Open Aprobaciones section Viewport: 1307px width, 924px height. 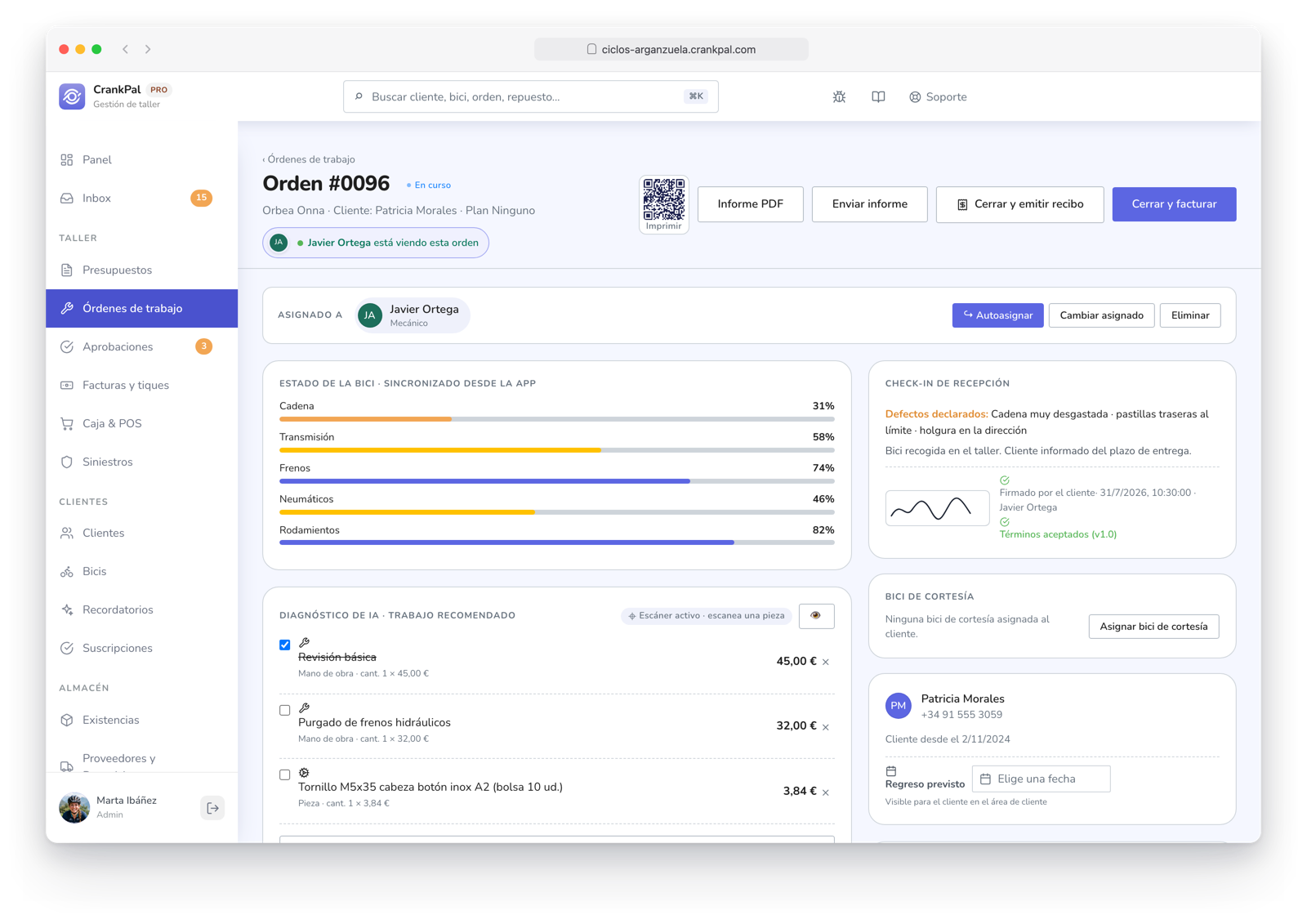click(x=141, y=347)
